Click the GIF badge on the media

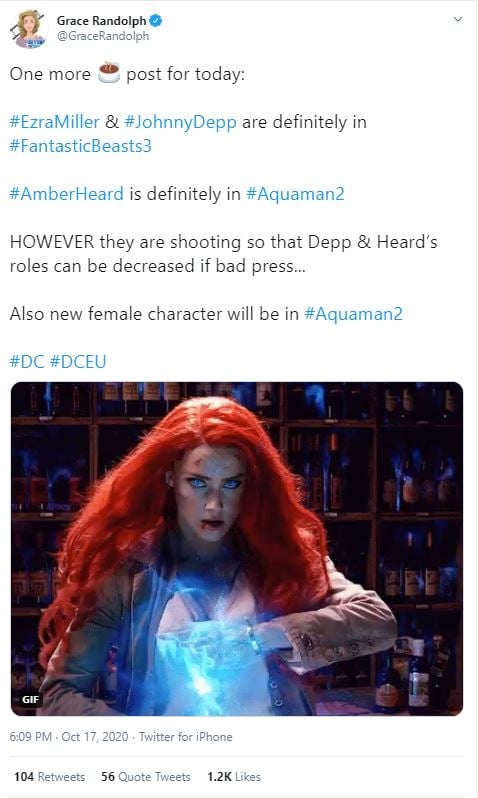pos(30,699)
